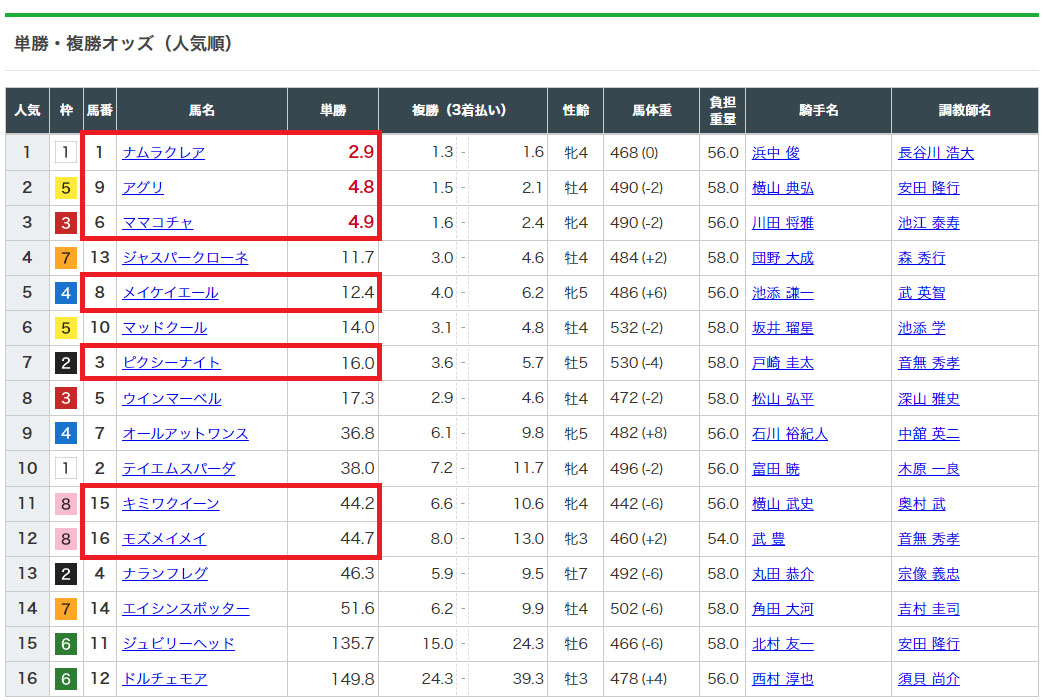1043x700 pixels.
Task: Open jockey link 団野 大成
Action: (x=783, y=258)
